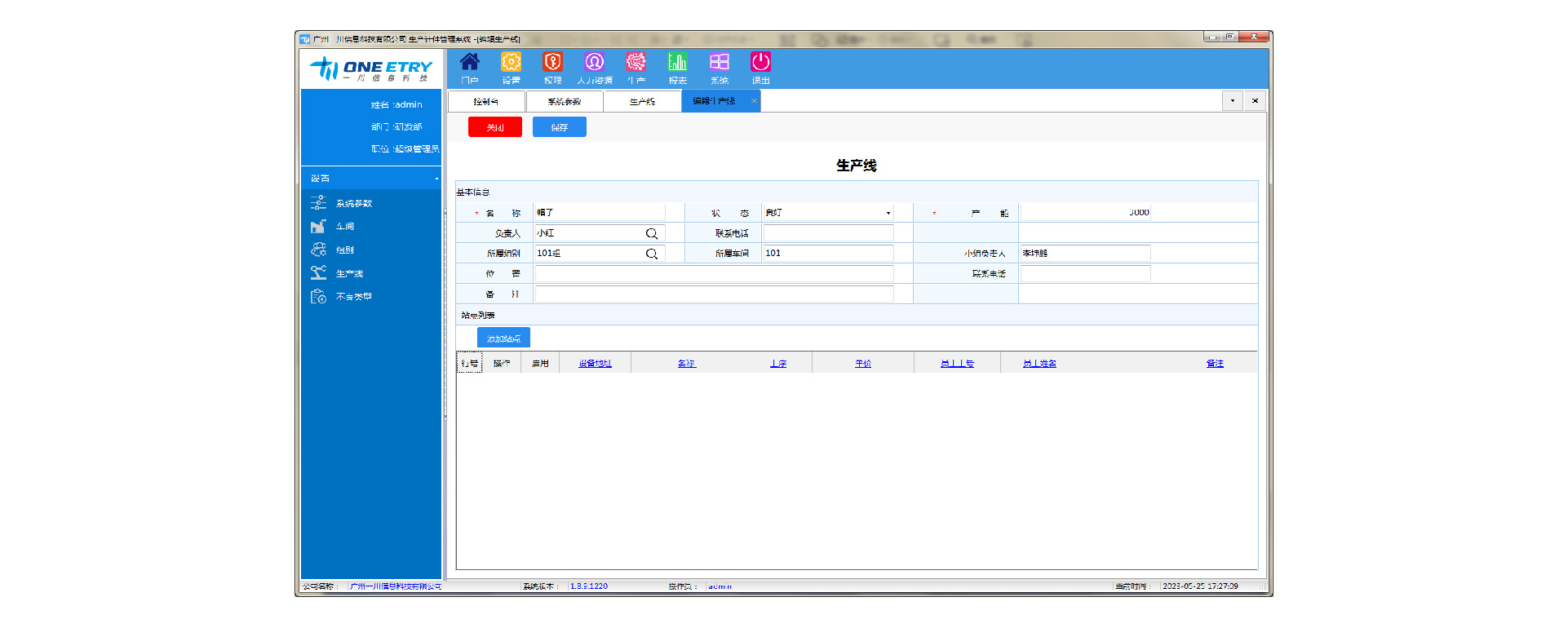The width and height of the screenshot is (1568, 628).
Task: Click the 备注 input field in 基本信息
Action: coord(714,294)
